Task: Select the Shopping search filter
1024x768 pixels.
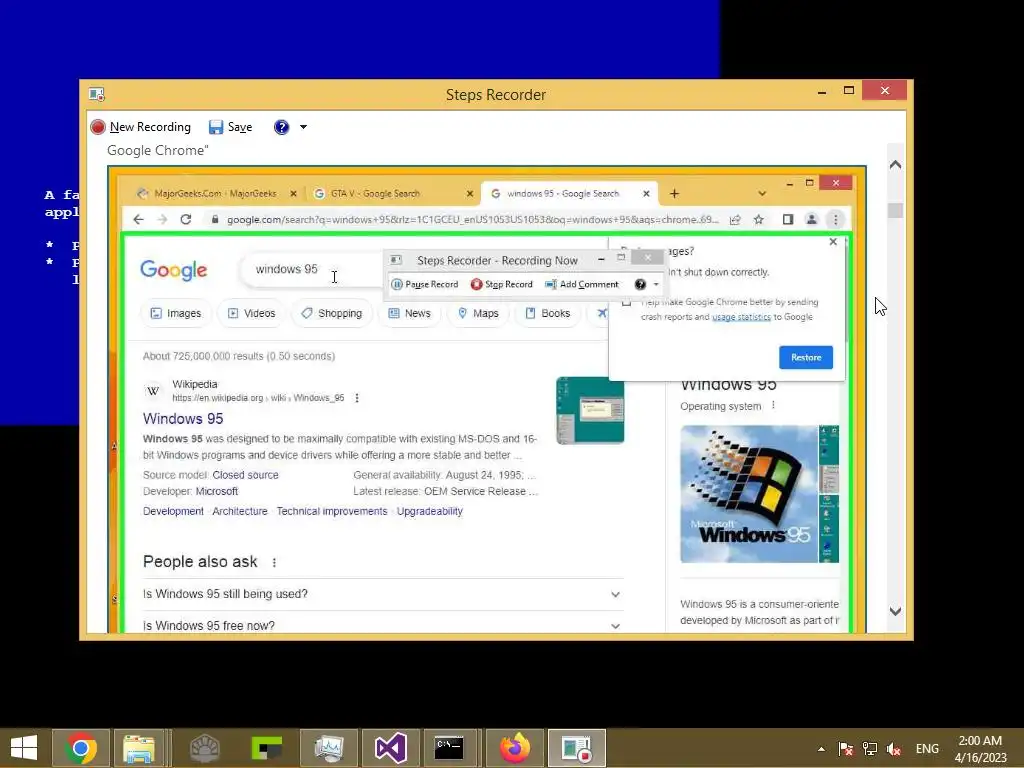Action: (x=332, y=313)
